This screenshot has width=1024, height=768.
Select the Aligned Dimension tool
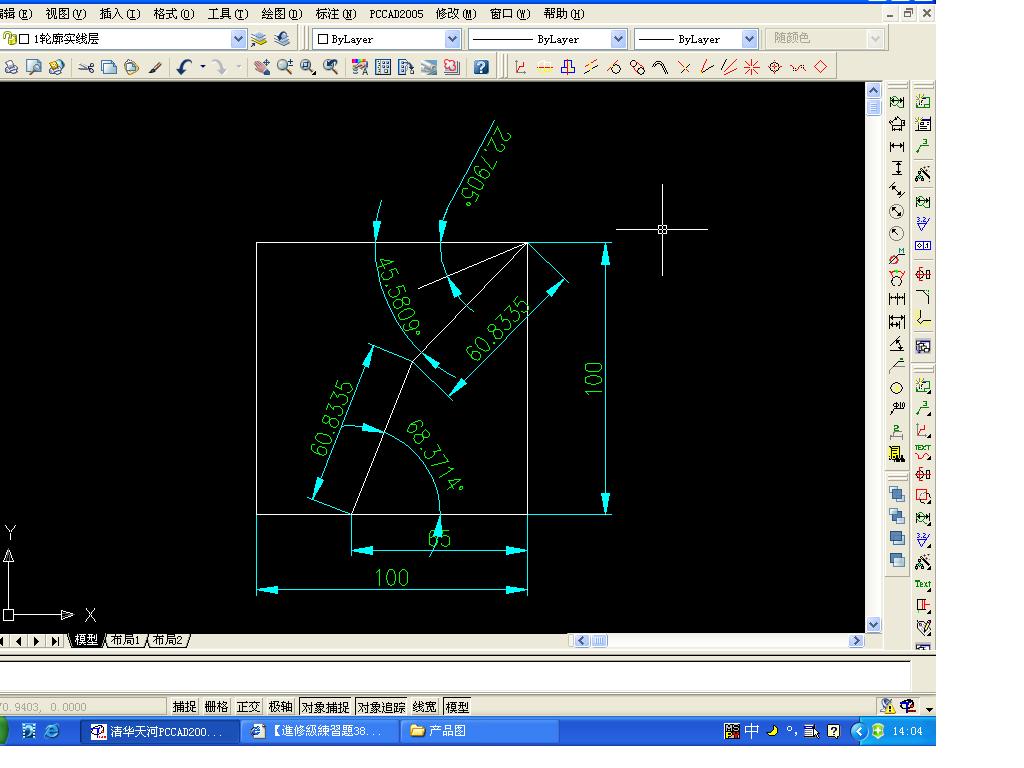(897, 190)
